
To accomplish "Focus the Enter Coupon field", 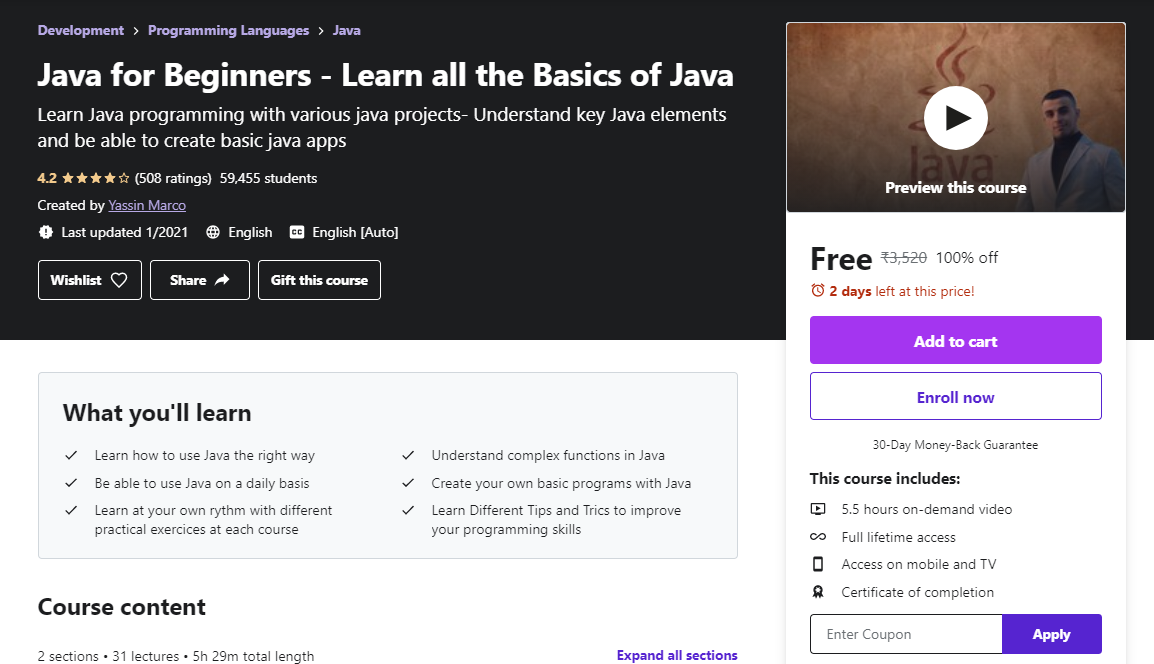I will coord(905,634).
